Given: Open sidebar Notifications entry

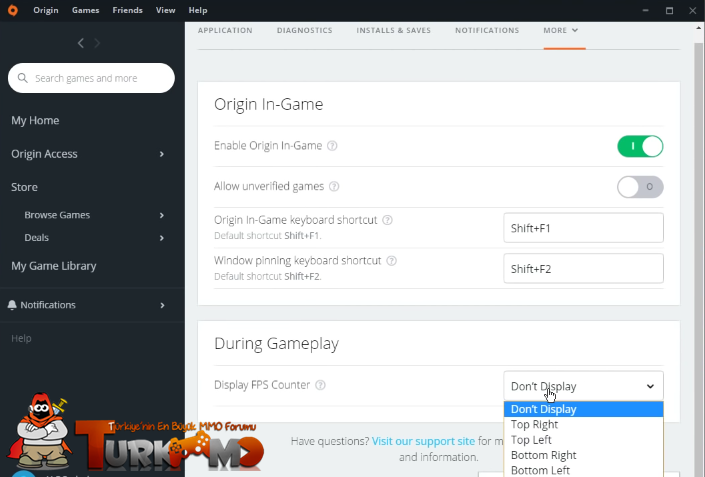Looking at the screenshot, I should 48,305.
